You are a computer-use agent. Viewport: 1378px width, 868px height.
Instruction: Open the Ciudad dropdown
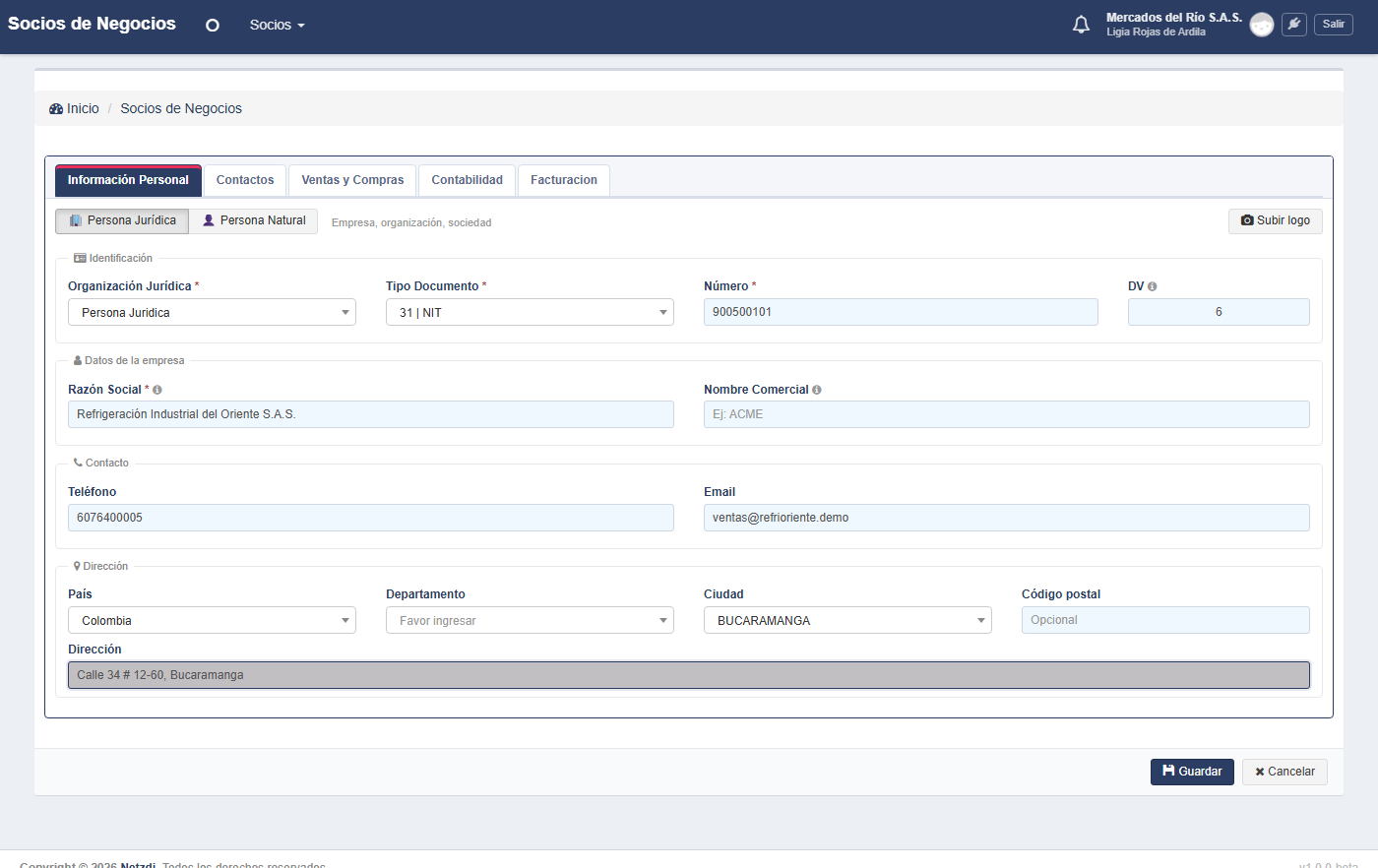coord(847,620)
